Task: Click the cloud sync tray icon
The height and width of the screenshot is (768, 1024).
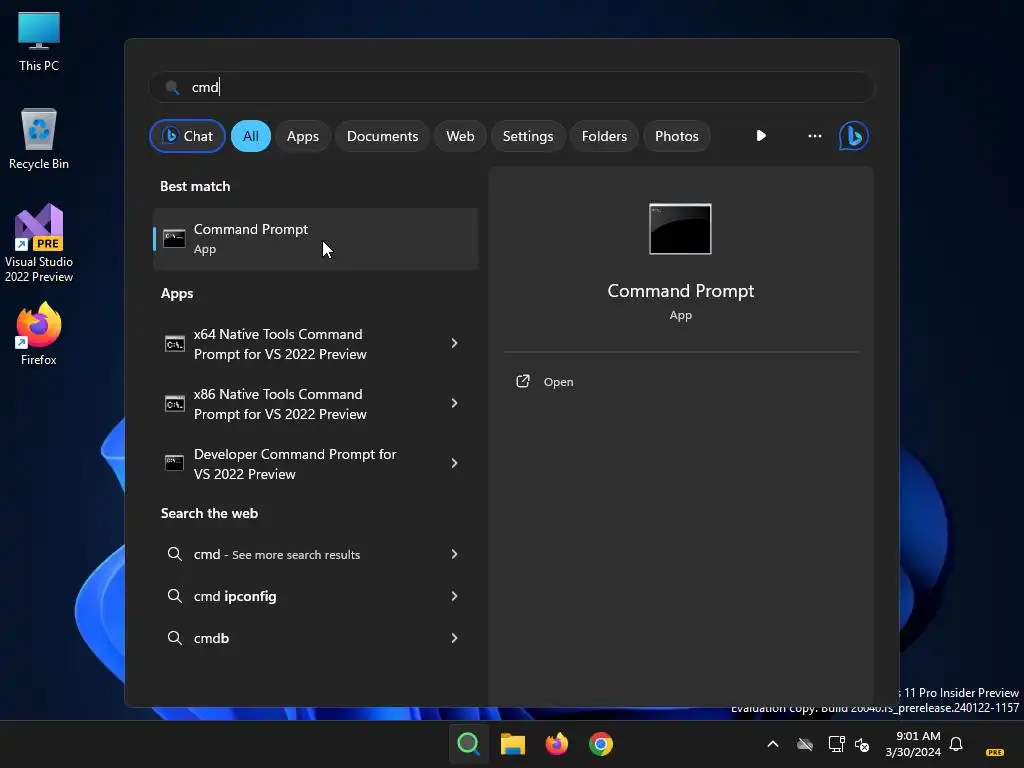Action: [x=805, y=744]
